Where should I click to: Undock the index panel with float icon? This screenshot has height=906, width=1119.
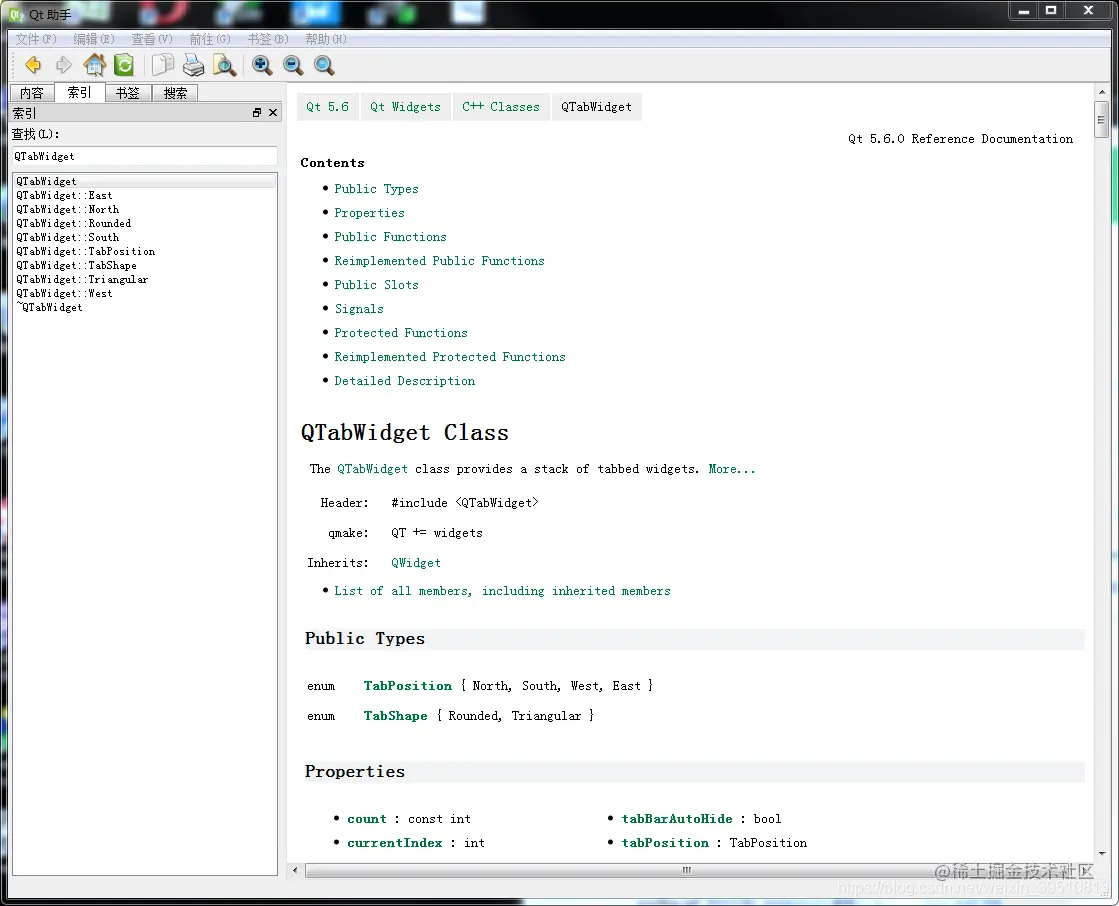coord(257,113)
